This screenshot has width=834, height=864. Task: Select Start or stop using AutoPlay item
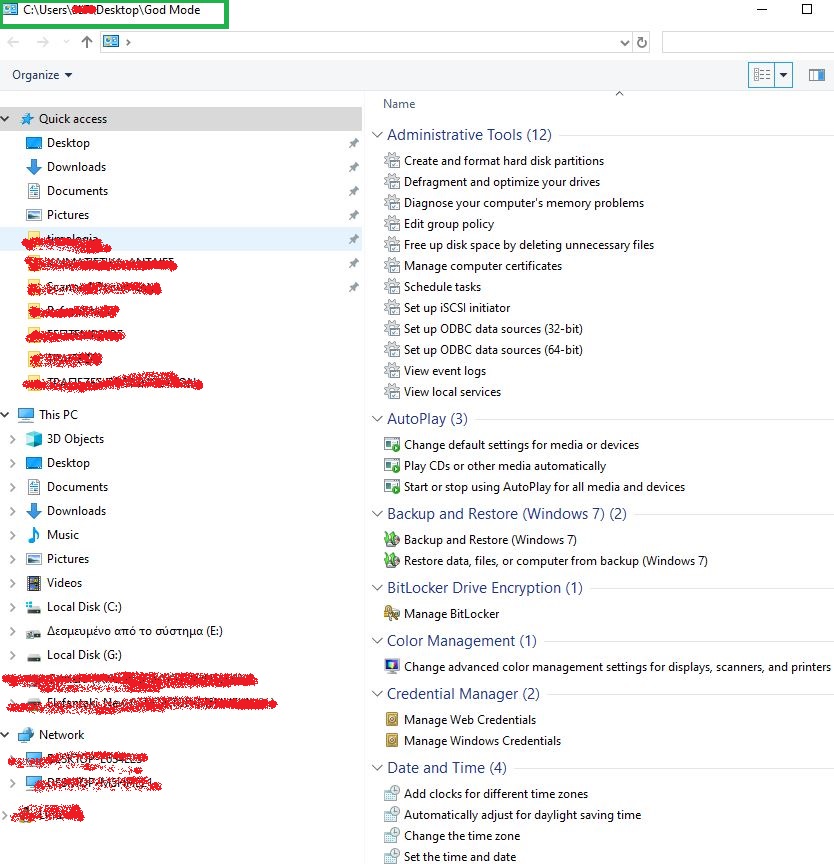[544, 487]
